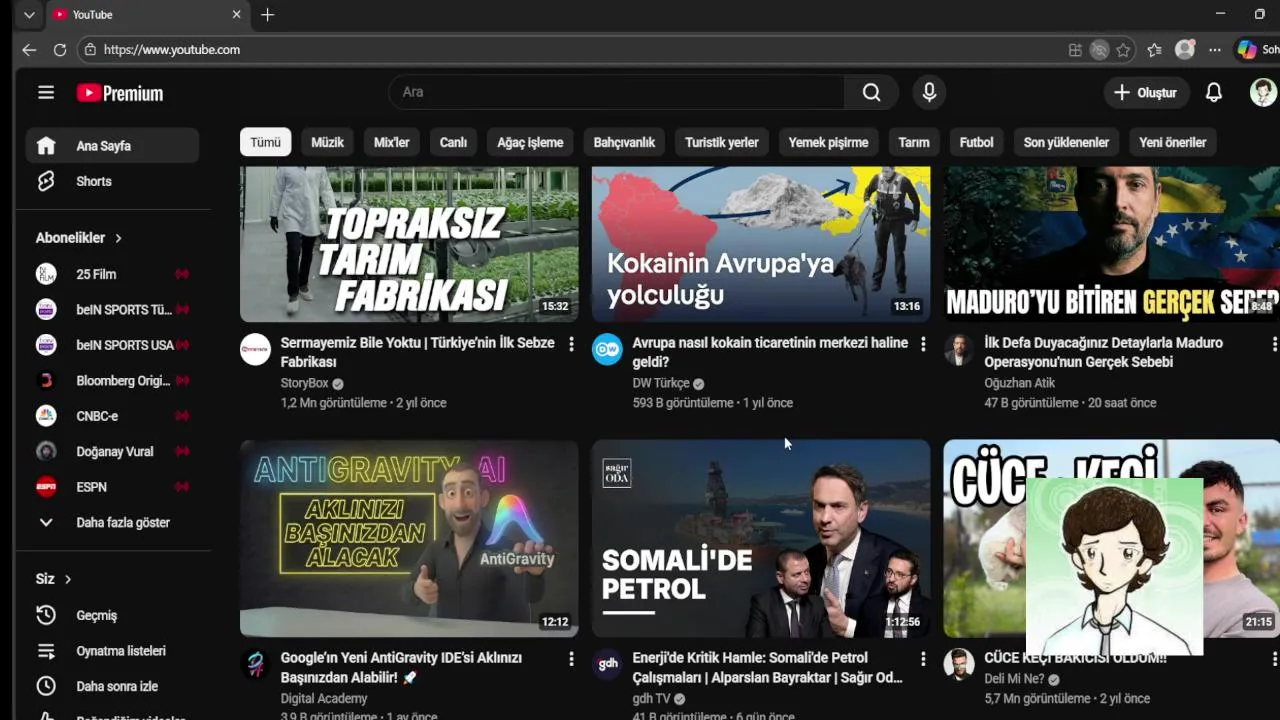
Task: Open Geçmiş watch history
Action: [x=112, y=615]
